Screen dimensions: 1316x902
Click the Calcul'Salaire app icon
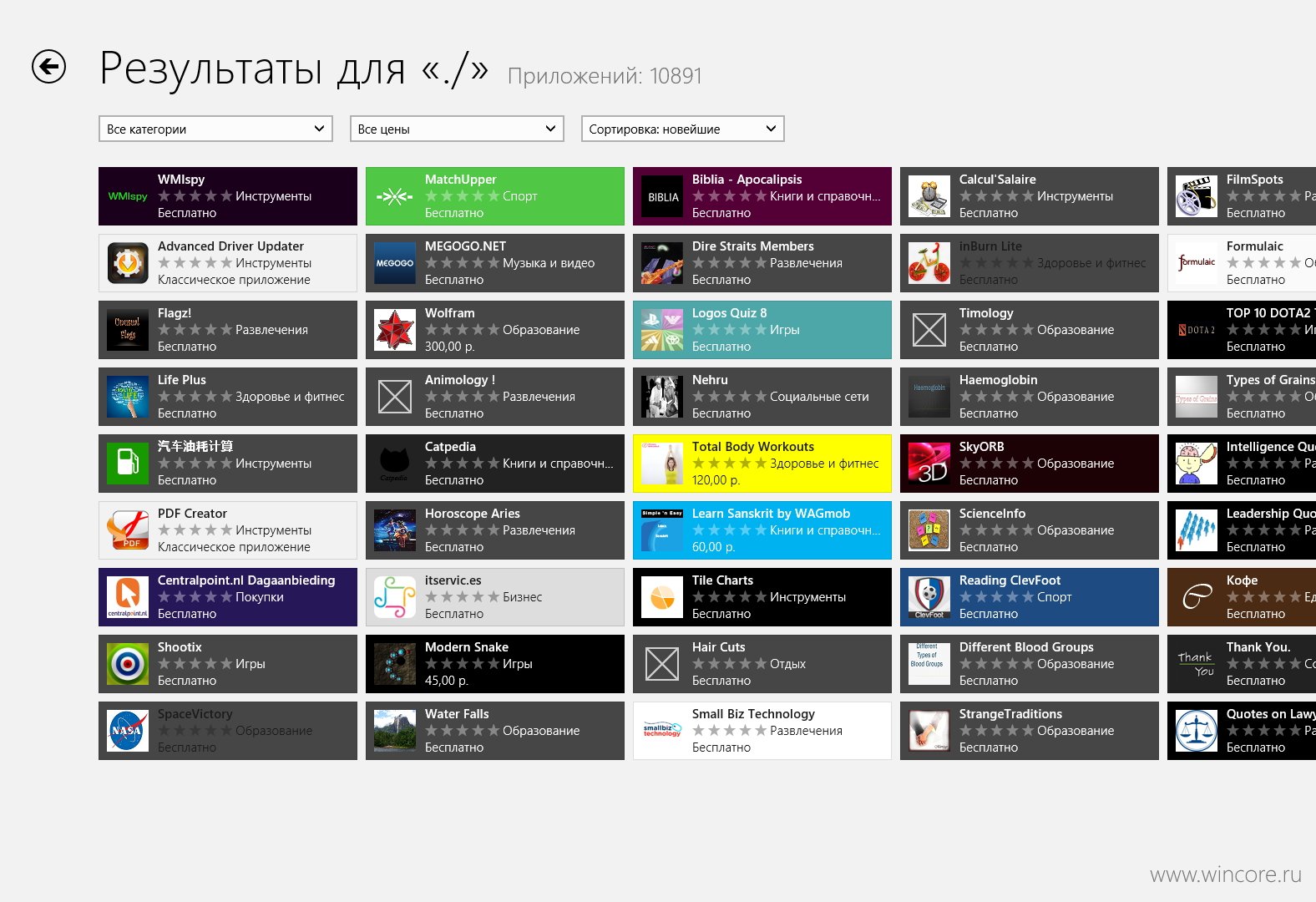(x=929, y=196)
